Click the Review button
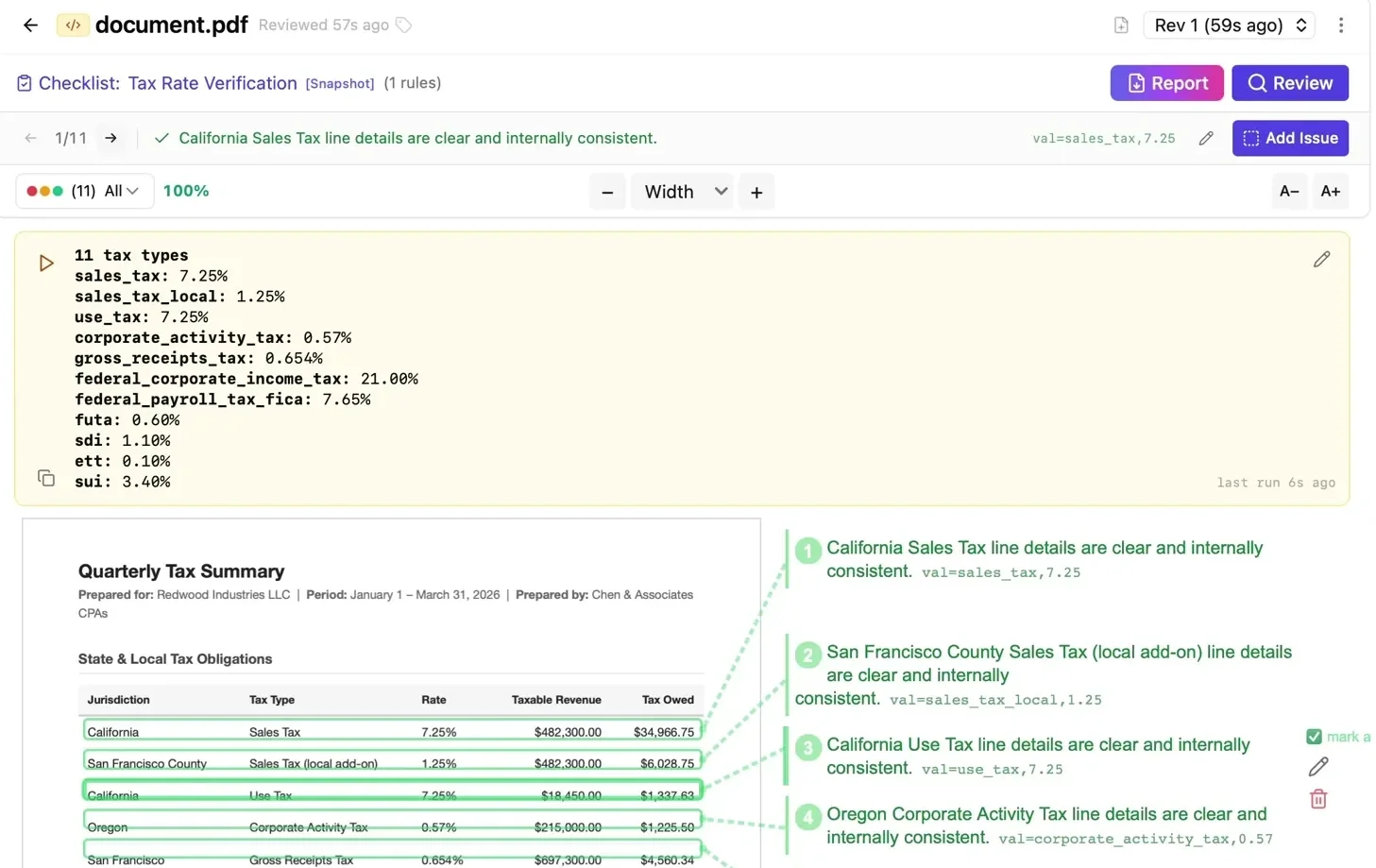The width and height of the screenshot is (1376, 868). (1289, 83)
